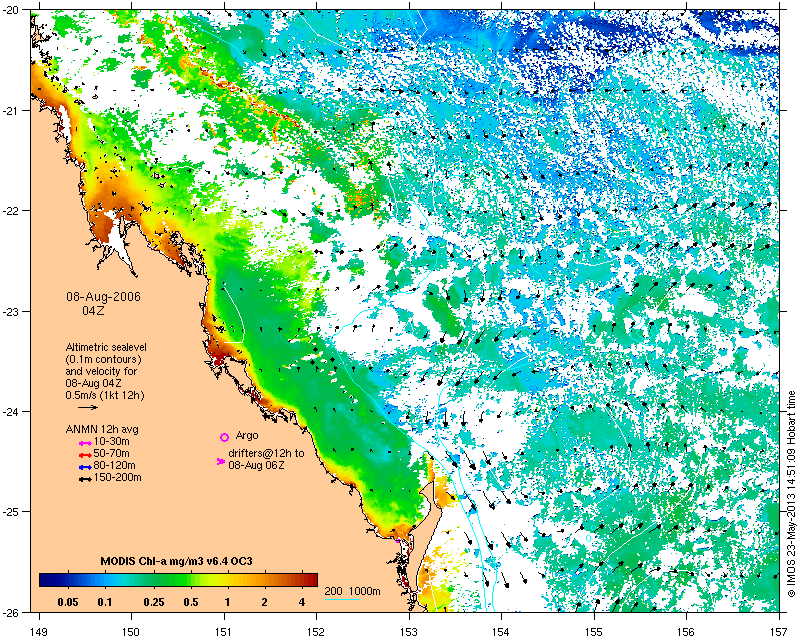Screen dimensions: 800x640
Task: Click the magenta Argo circle marker
Action: tap(224, 437)
